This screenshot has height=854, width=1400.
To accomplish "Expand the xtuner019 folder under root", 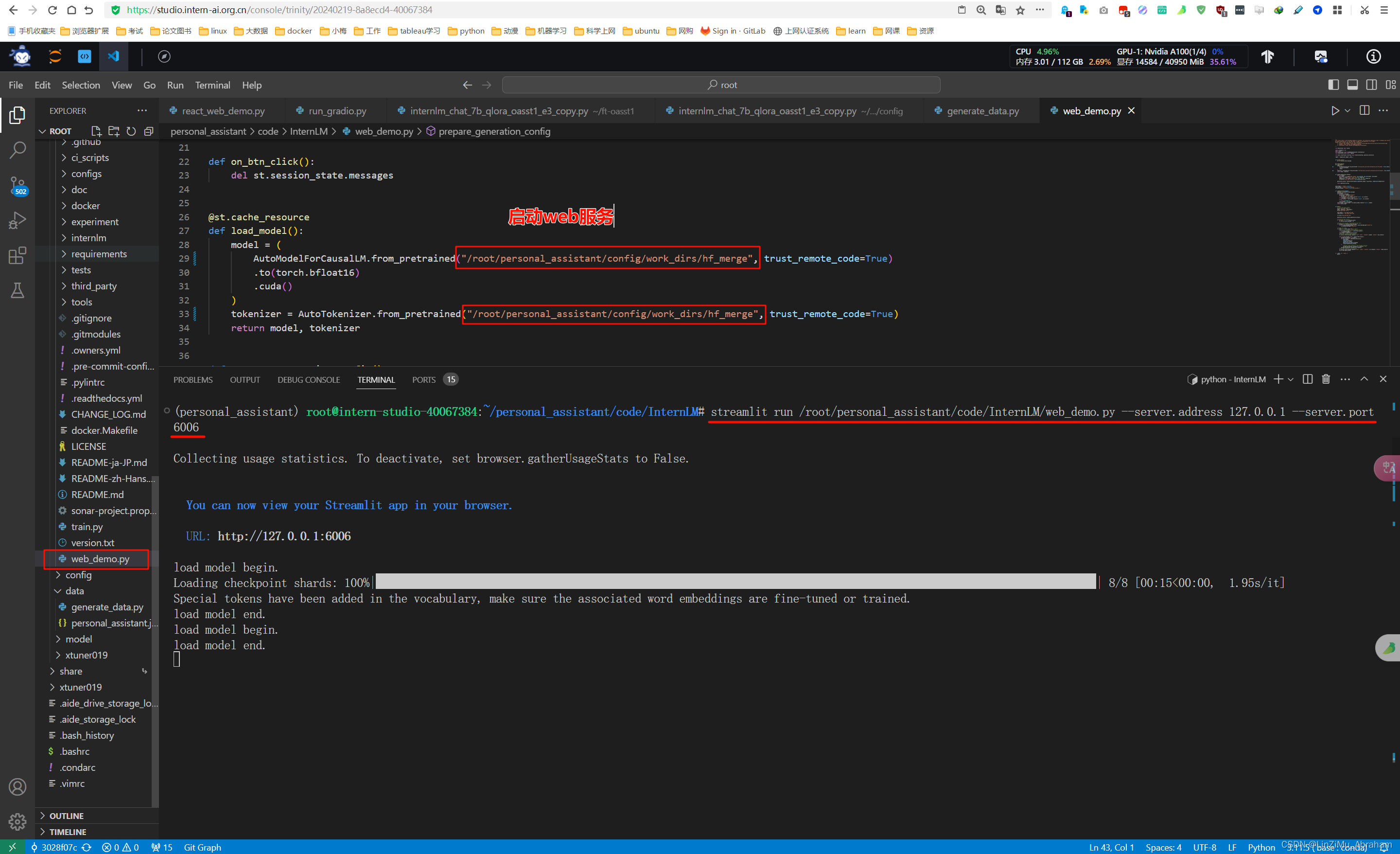I will coord(97,687).
